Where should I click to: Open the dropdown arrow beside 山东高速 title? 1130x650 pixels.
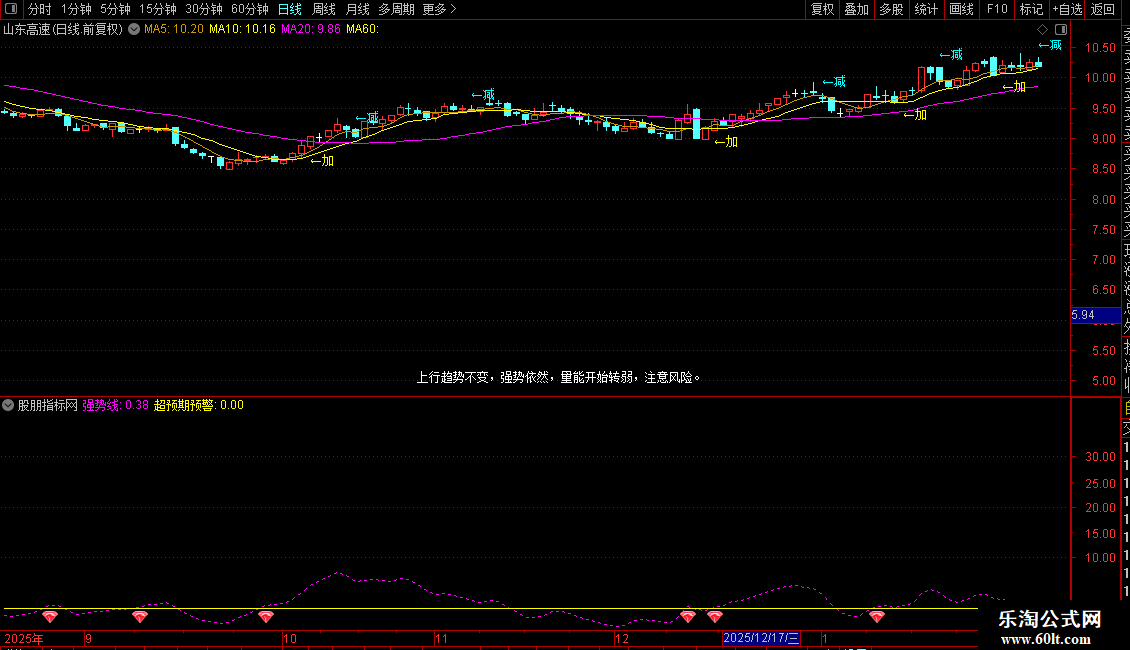134,29
